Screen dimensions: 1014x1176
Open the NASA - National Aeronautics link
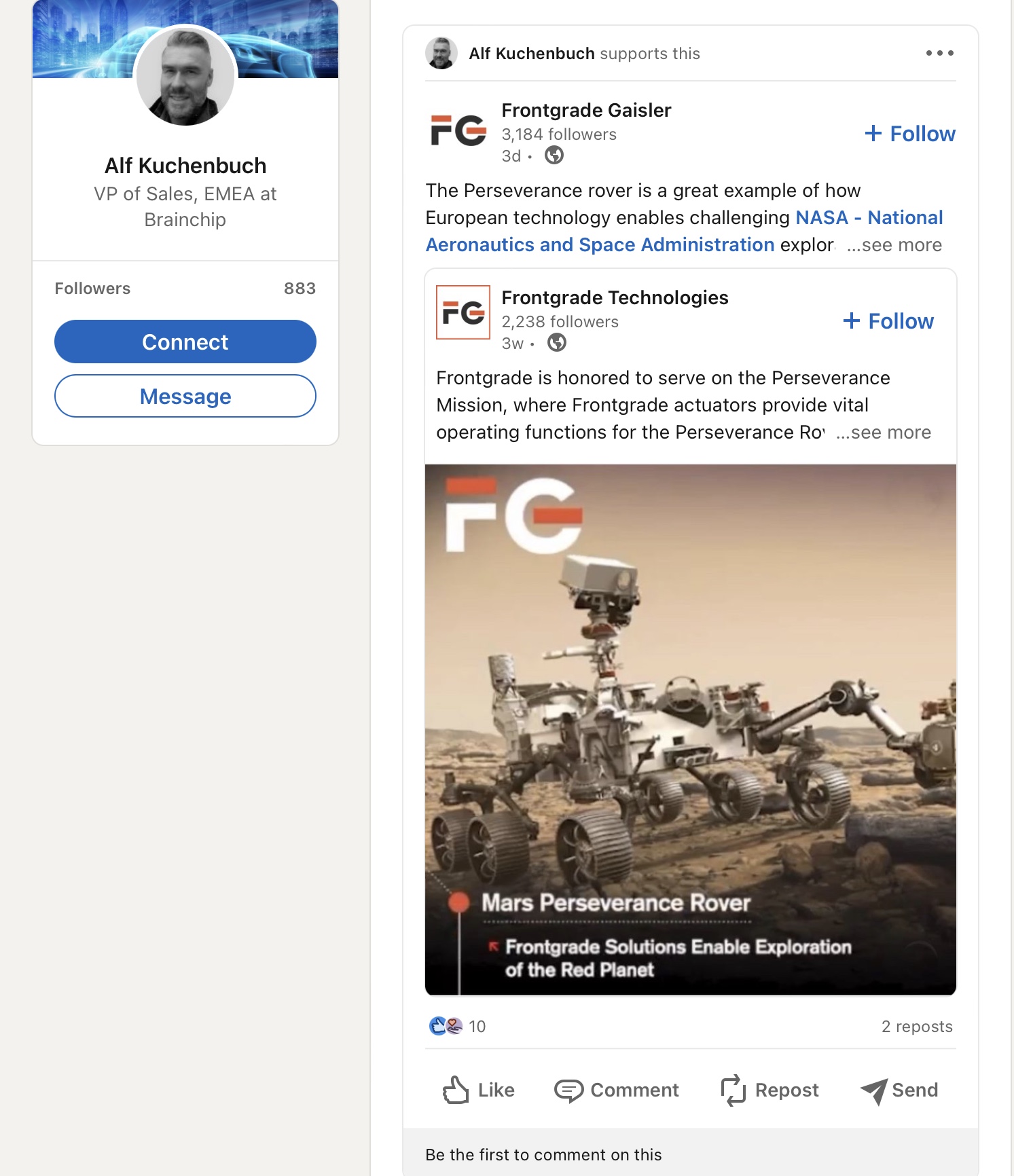684,231
